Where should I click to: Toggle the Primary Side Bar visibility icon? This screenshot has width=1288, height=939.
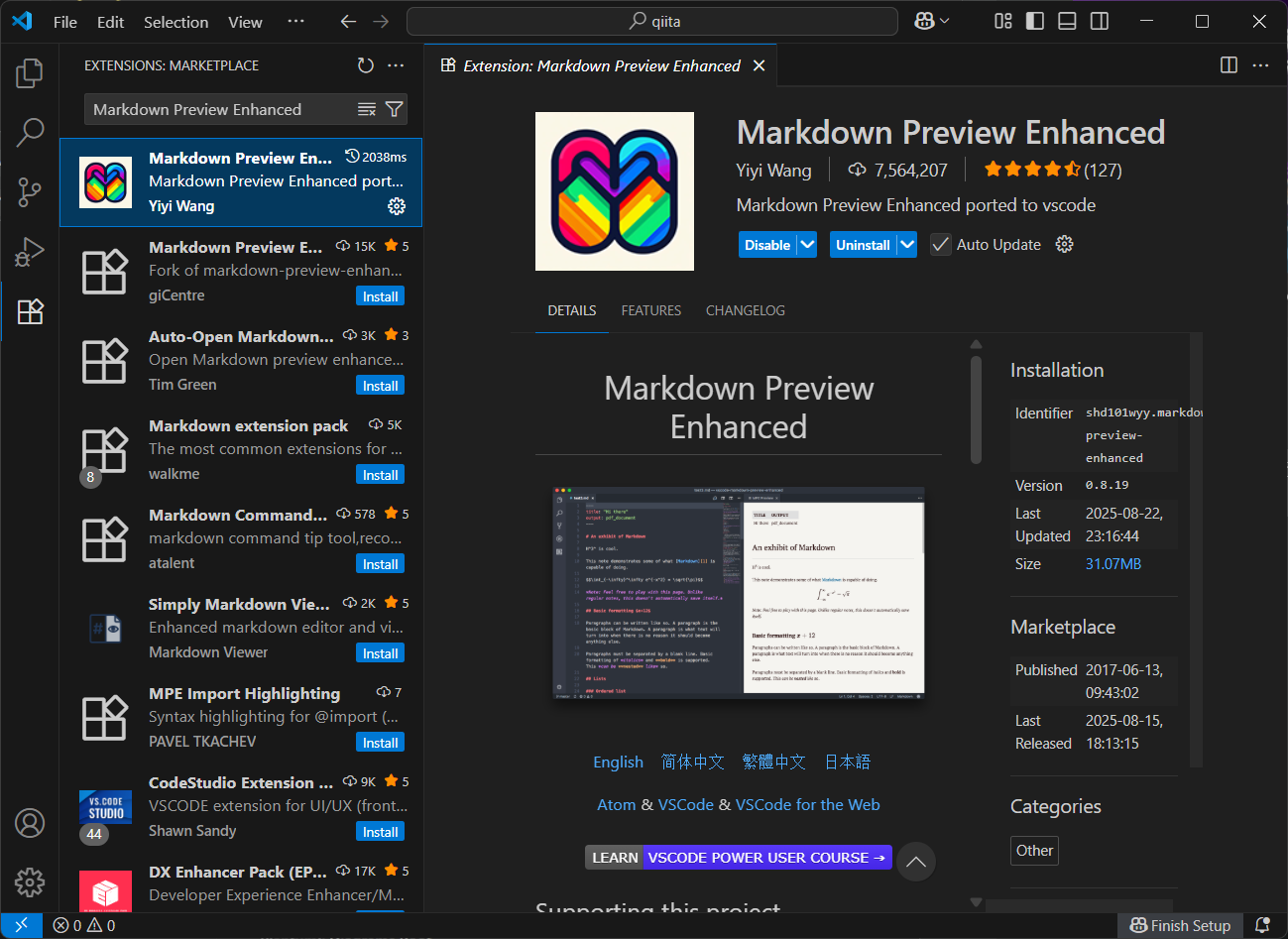tap(1034, 21)
